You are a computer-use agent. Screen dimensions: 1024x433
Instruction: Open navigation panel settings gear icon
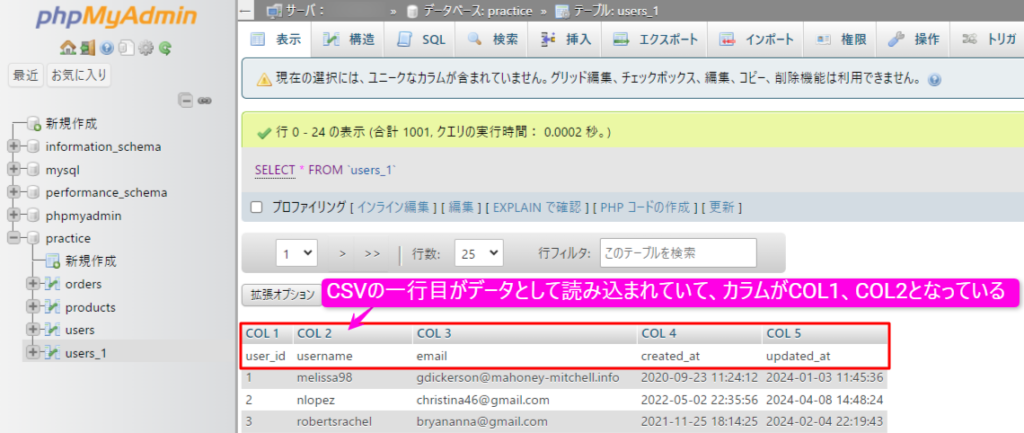click(x=145, y=47)
